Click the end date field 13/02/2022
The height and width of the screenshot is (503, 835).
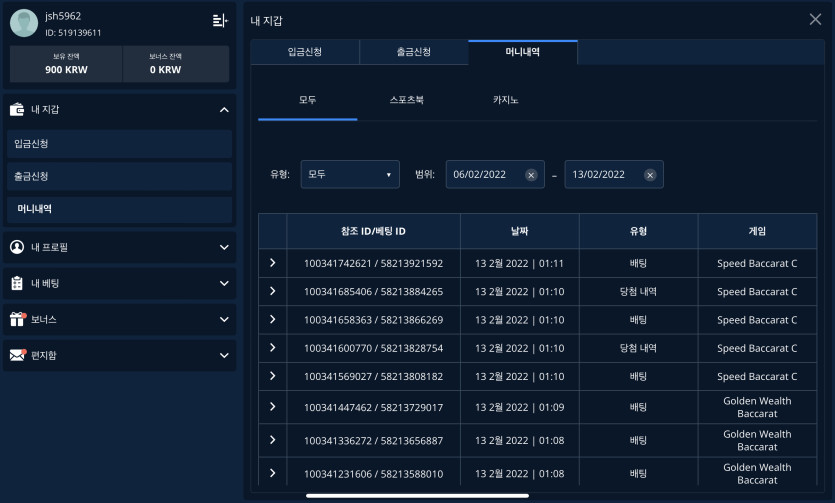click(x=614, y=174)
